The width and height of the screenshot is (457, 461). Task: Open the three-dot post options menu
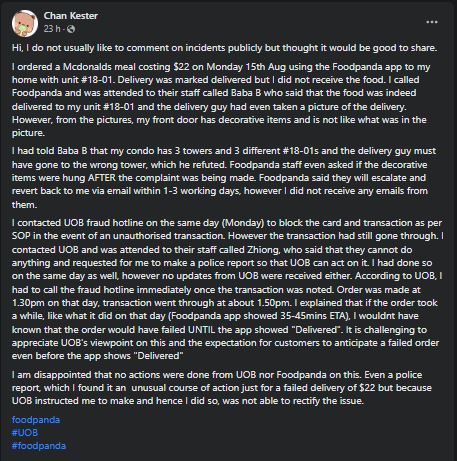click(432, 22)
